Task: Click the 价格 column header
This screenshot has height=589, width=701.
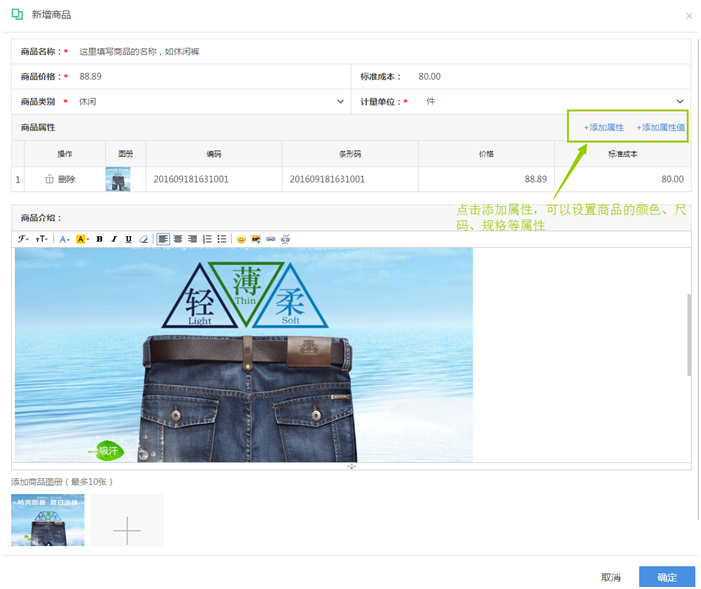Action: (486, 154)
